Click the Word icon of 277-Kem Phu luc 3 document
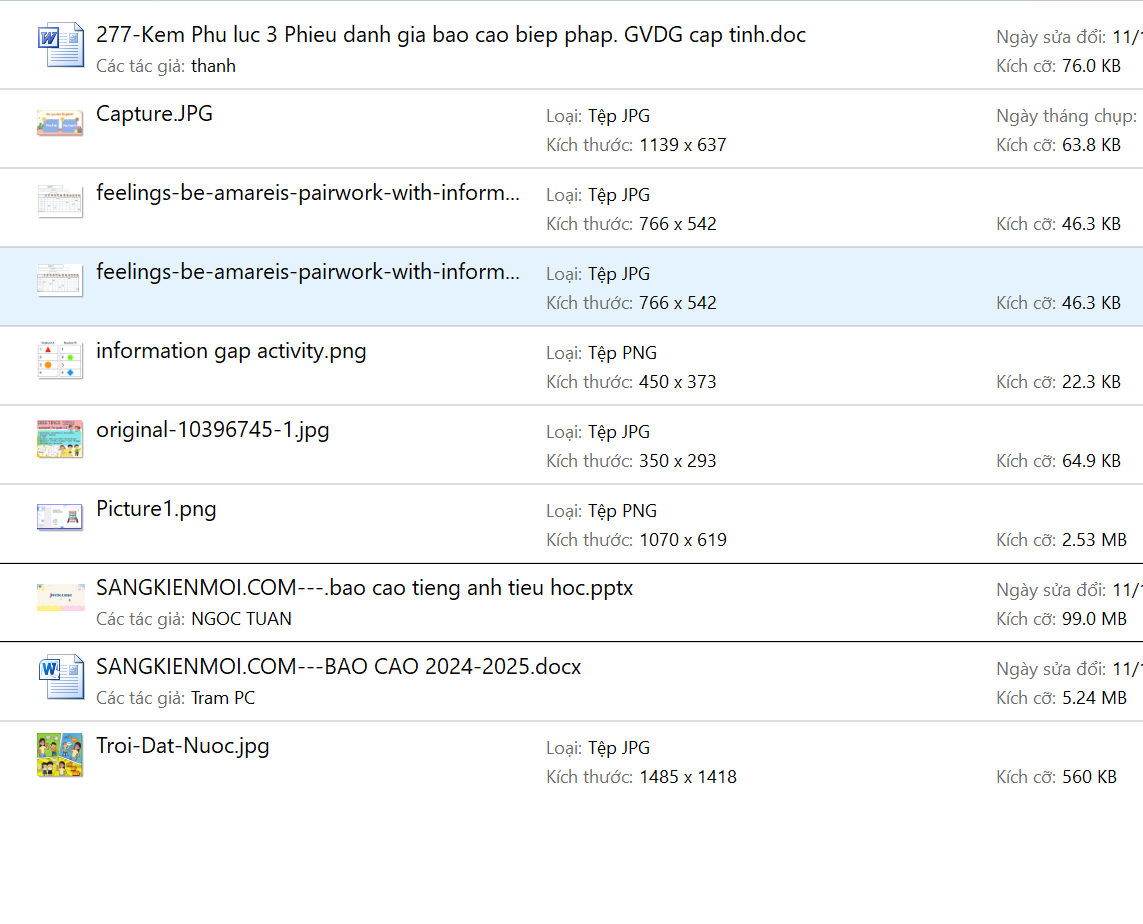Viewport: 1143px width, 924px height. click(60, 46)
